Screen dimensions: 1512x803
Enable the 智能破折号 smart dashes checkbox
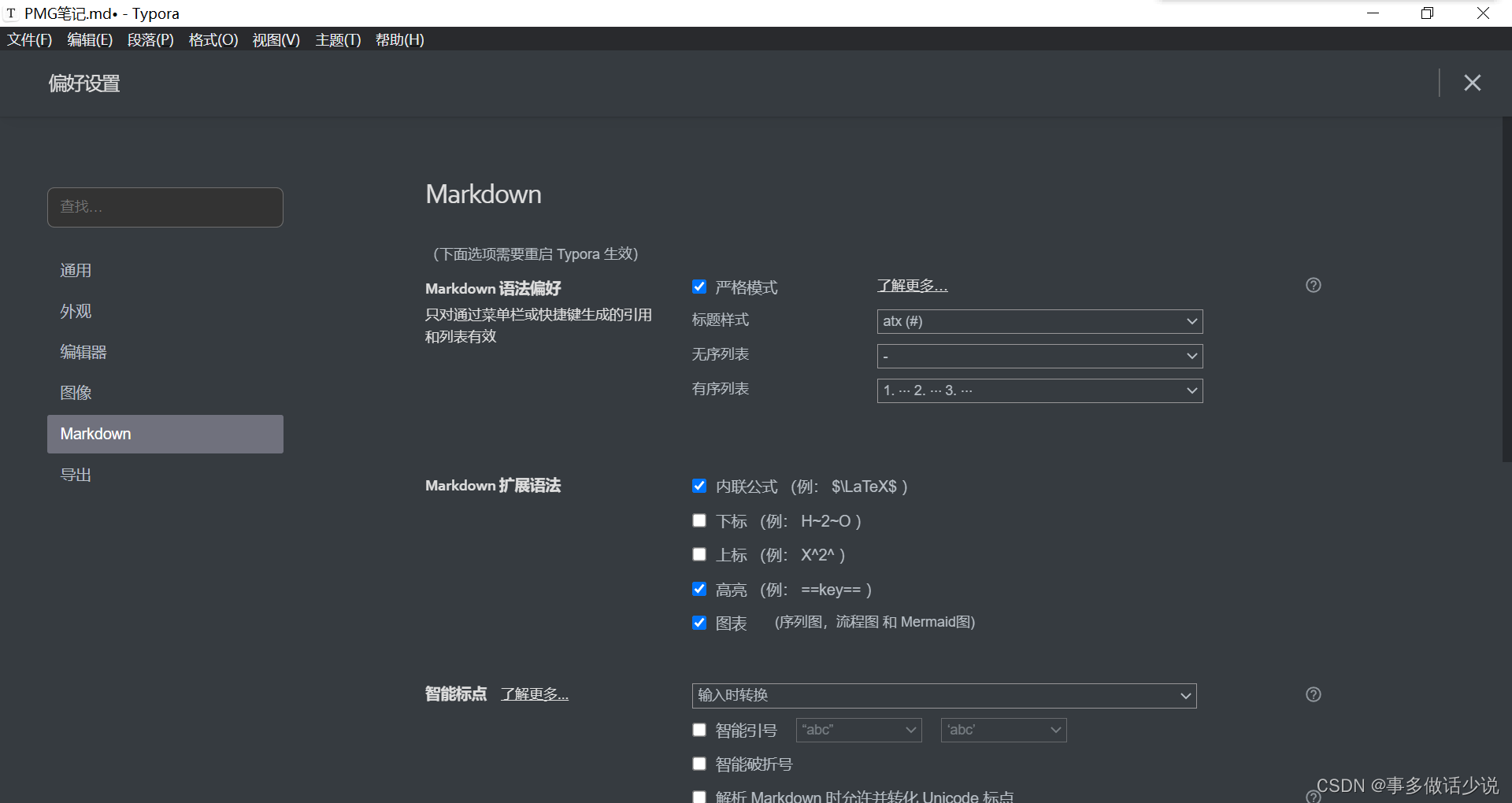pos(699,764)
